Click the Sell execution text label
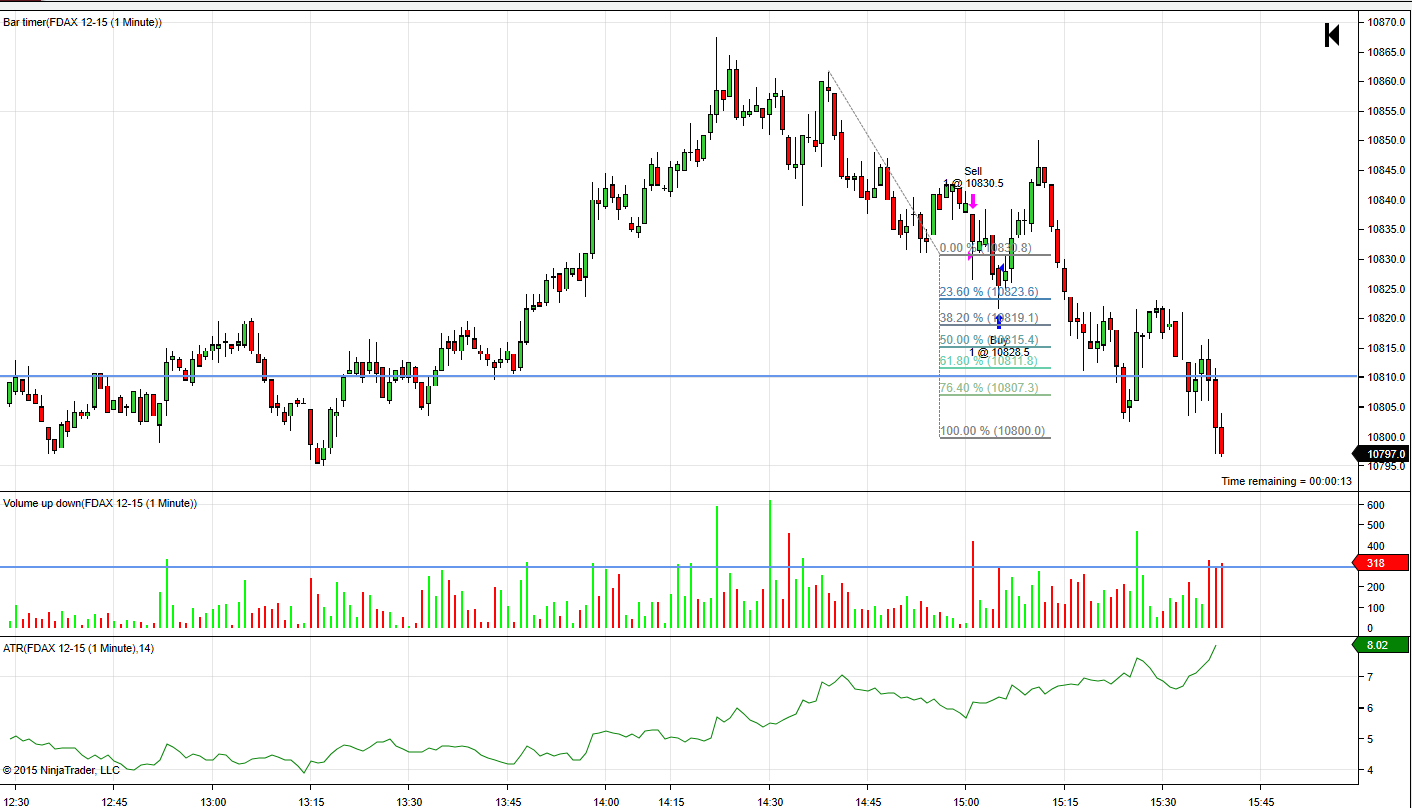The image size is (1412, 808). (973, 171)
